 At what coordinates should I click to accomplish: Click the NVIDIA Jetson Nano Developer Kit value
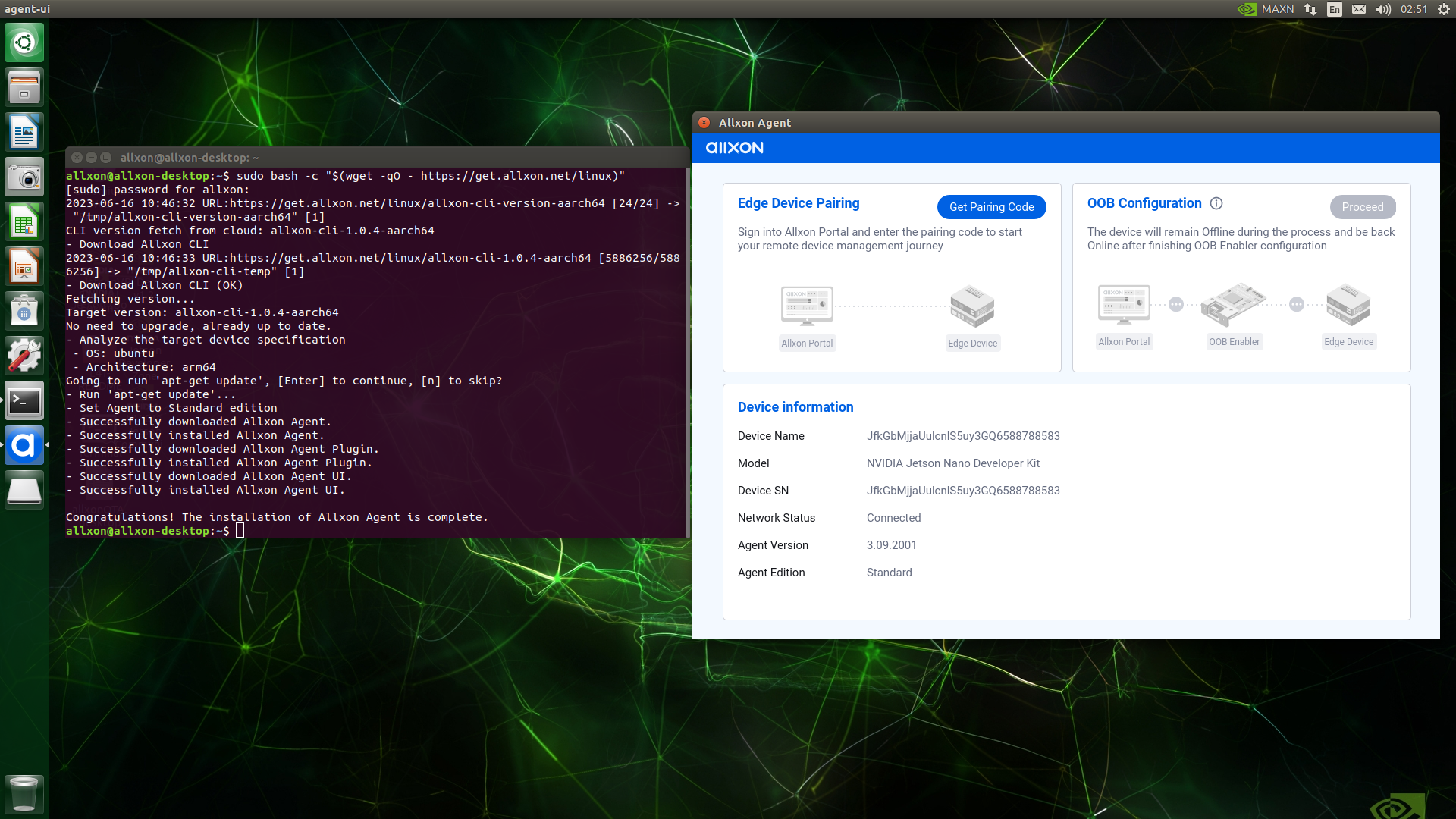pos(953,463)
